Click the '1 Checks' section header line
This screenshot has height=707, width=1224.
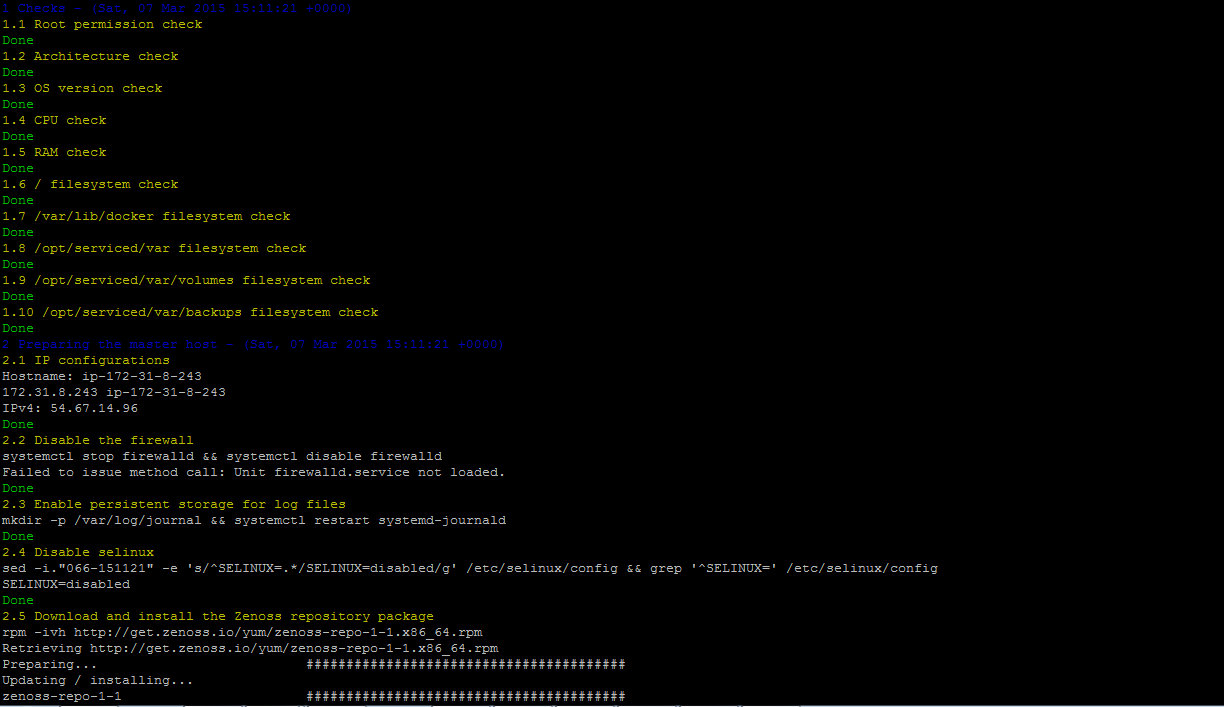(177, 8)
